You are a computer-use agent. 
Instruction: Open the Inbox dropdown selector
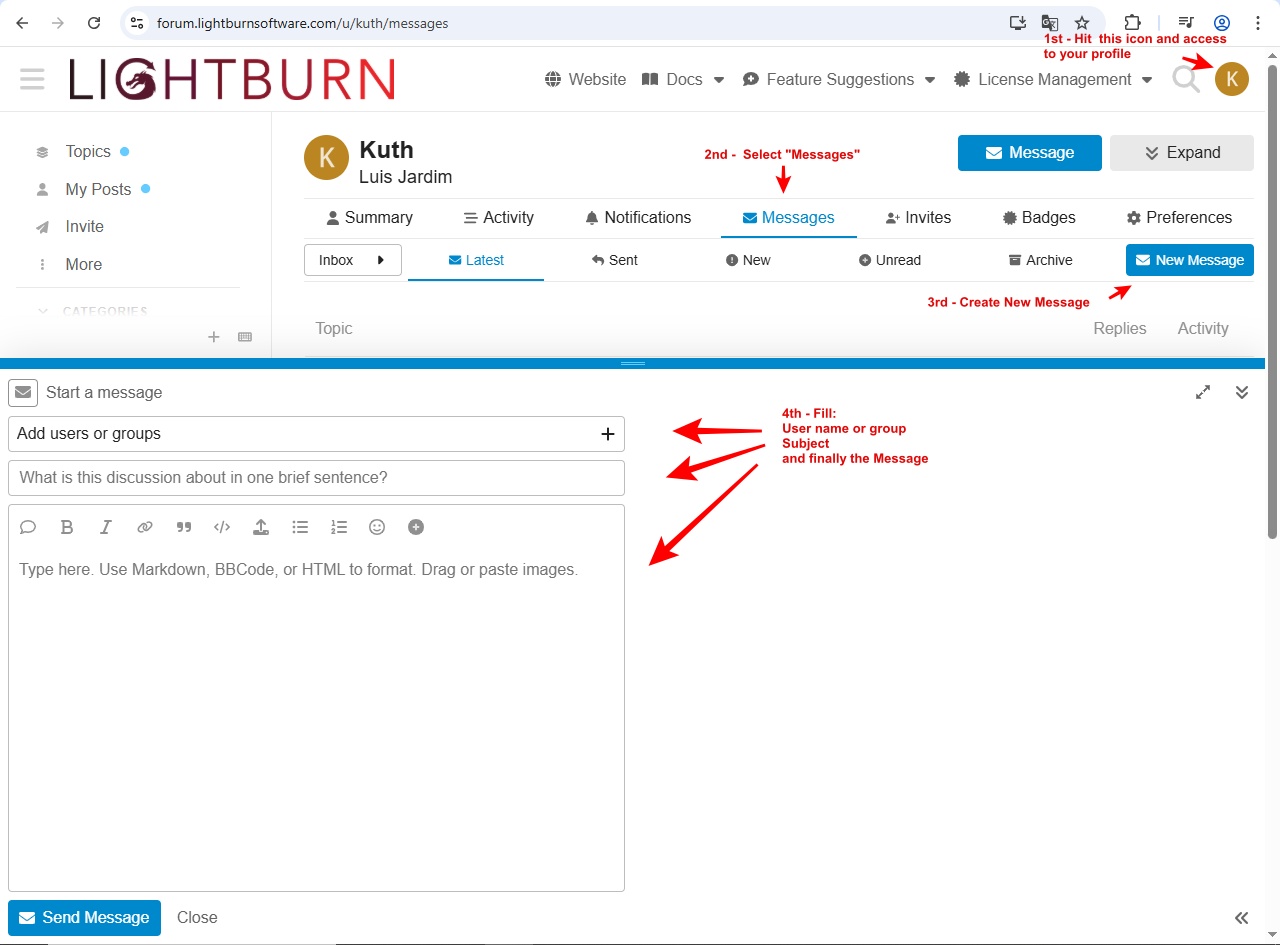pyautogui.click(x=353, y=260)
